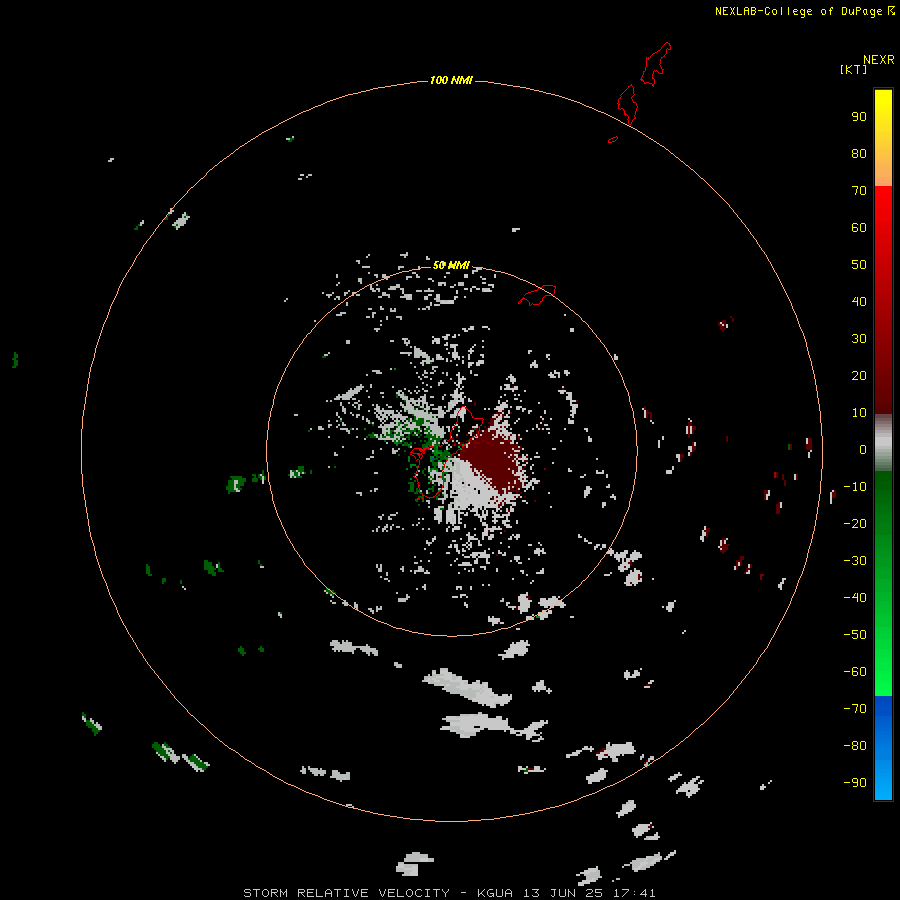Click the 0 value on the velocity scale
The width and height of the screenshot is (900, 900).
tap(863, 449)
